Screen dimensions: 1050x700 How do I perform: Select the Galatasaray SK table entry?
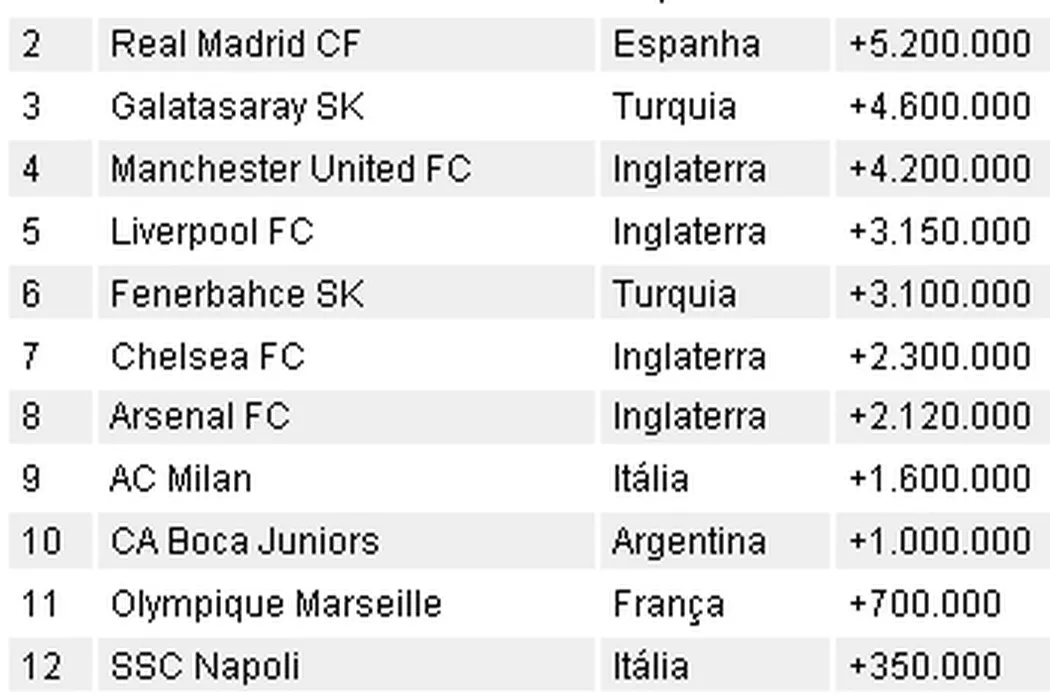[x=237, y=107]
